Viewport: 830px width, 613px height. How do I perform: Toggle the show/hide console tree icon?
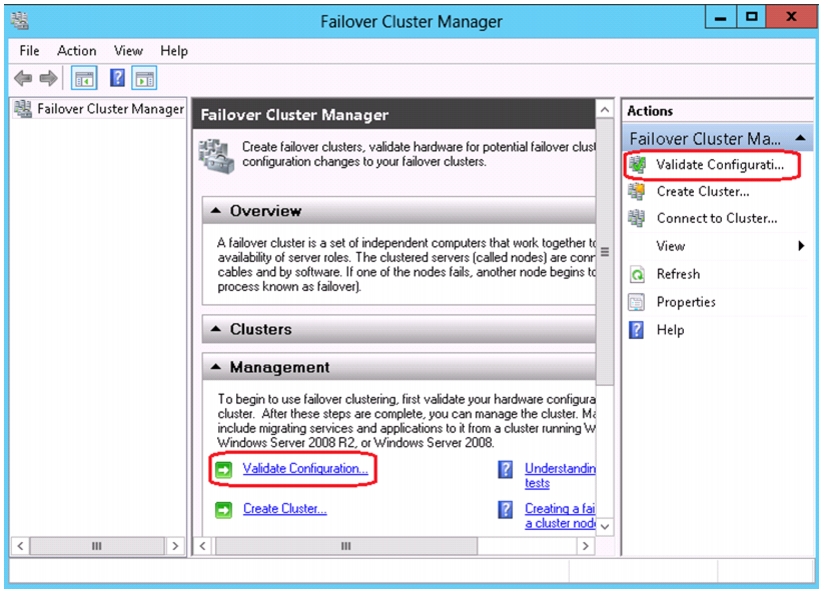tap(84, 78)
